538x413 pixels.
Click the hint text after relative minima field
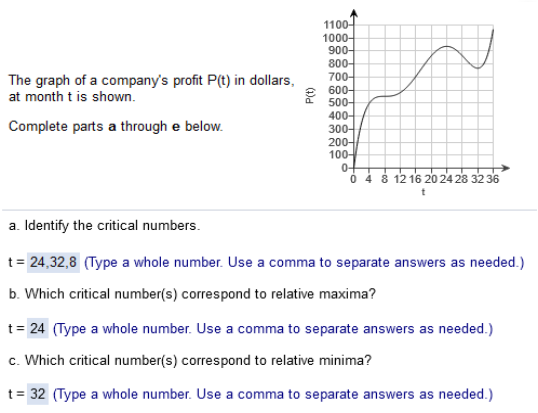(x=273, y=394)
